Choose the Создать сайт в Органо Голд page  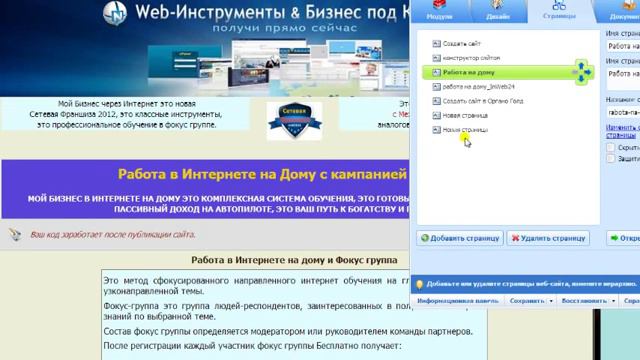tap(483, 101)
